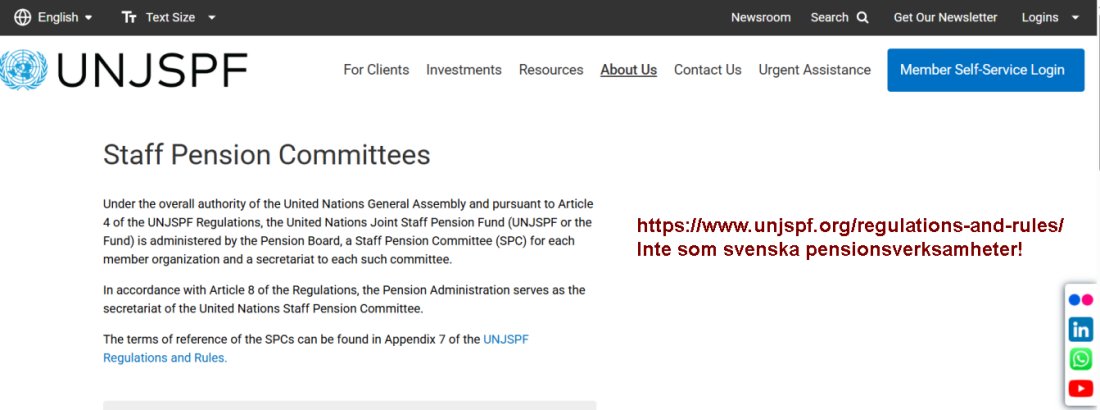This screenshot has height=410, width=1100.
Task: Click the Get Our Newsletter link
Action: [945, 18]
